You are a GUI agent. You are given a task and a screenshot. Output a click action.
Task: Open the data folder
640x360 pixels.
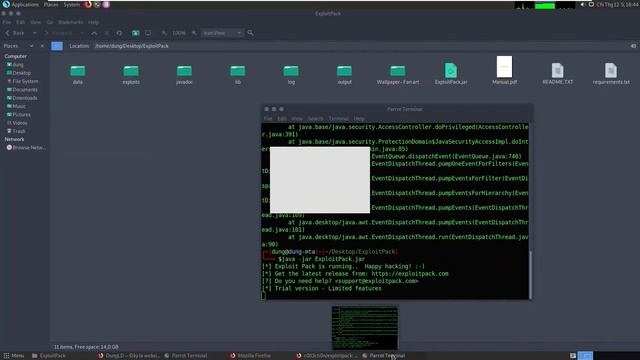point(78,74)
